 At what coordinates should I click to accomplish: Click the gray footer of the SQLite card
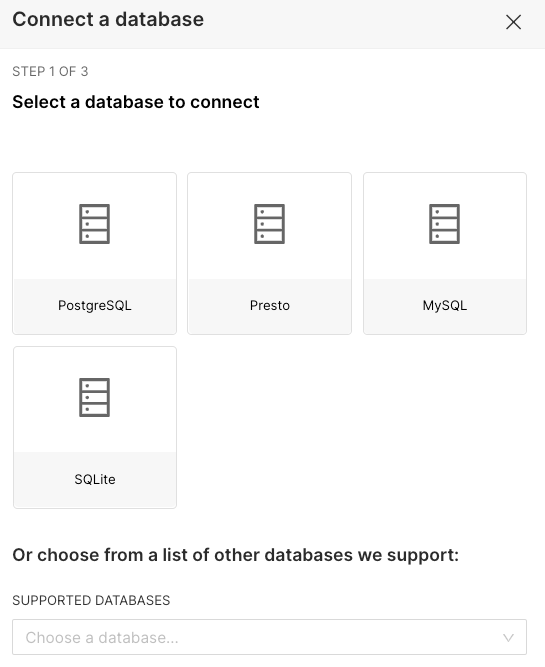coord(94,480)
